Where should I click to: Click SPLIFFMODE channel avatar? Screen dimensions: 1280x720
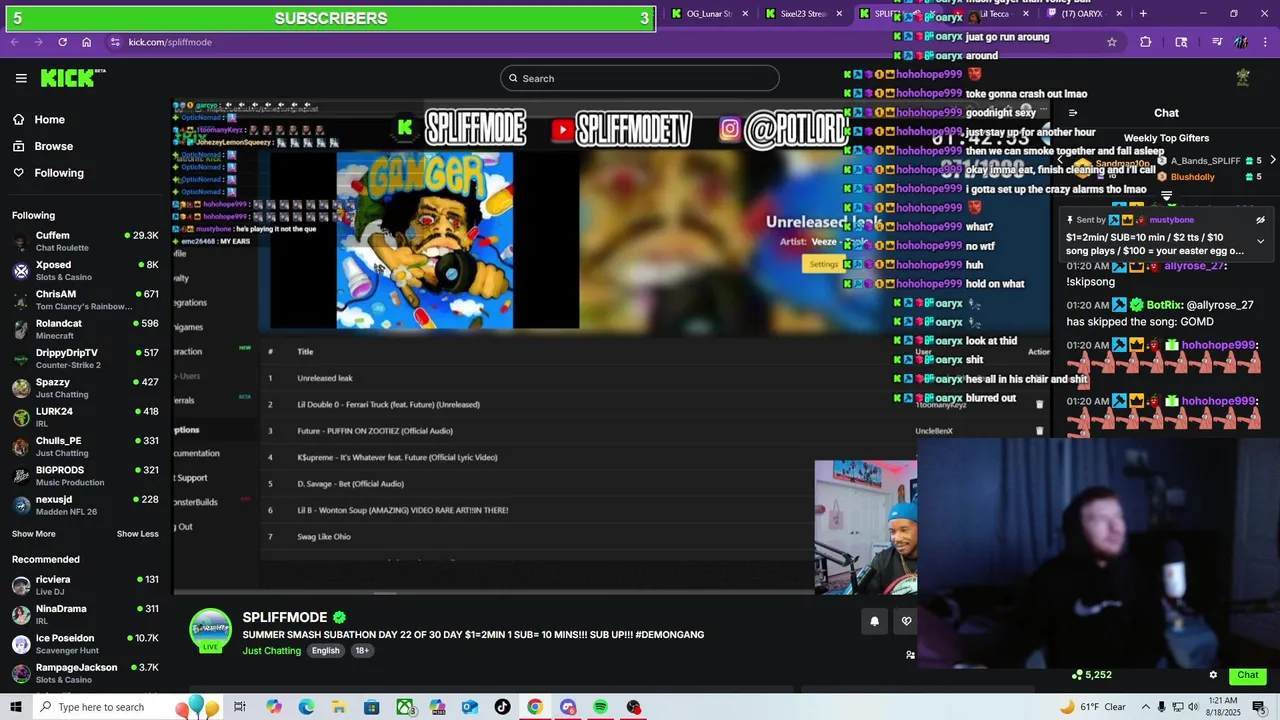[211, 630]
